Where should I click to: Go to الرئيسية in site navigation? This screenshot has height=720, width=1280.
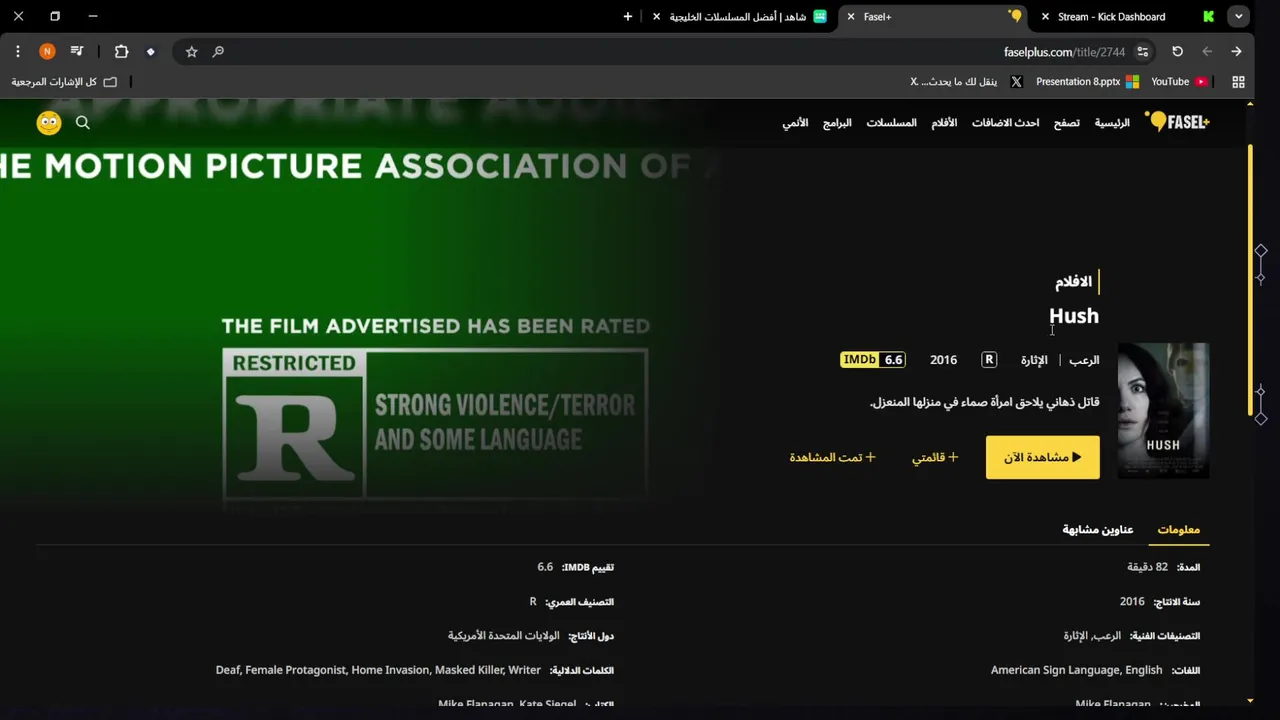[1112, 123]
